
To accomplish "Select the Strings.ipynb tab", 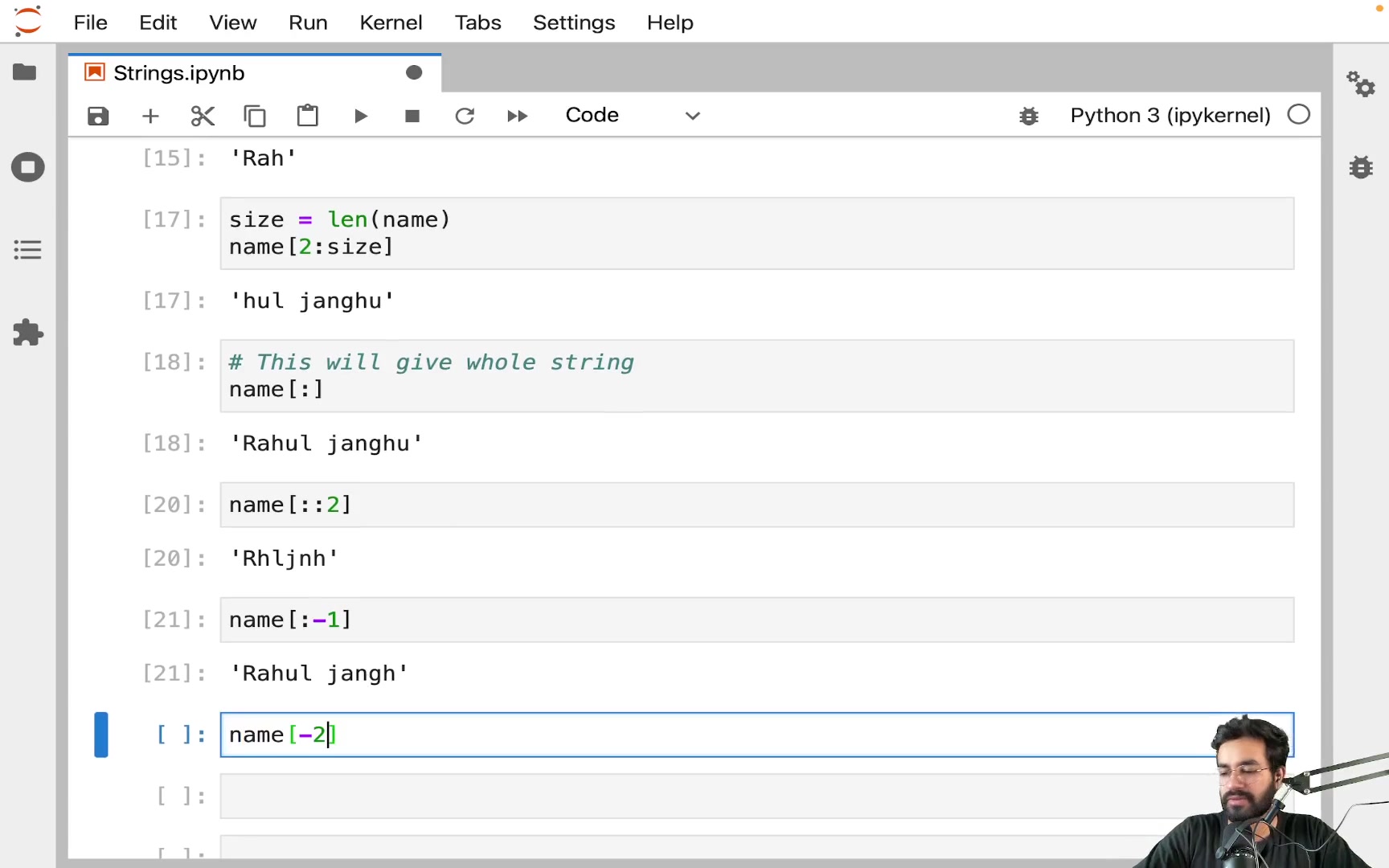I will point(255,73).
